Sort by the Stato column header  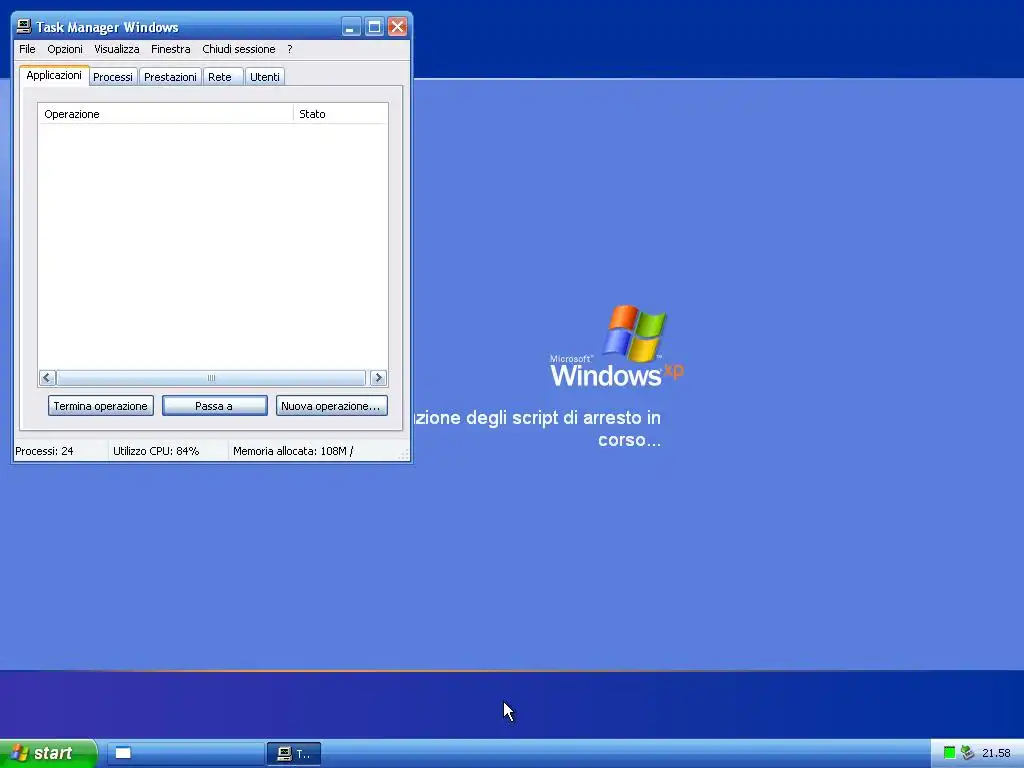(x=340, y=114)
